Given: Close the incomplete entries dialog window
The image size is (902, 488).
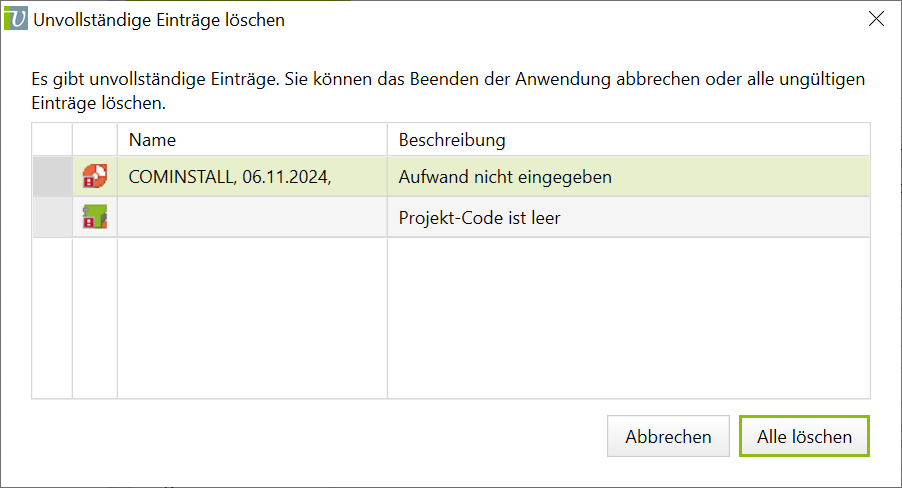Looking at the screenshot, I should [876, 19].
